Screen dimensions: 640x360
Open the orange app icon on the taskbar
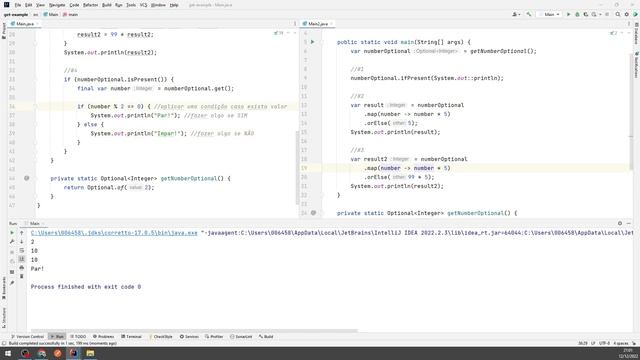coord(58,353)
